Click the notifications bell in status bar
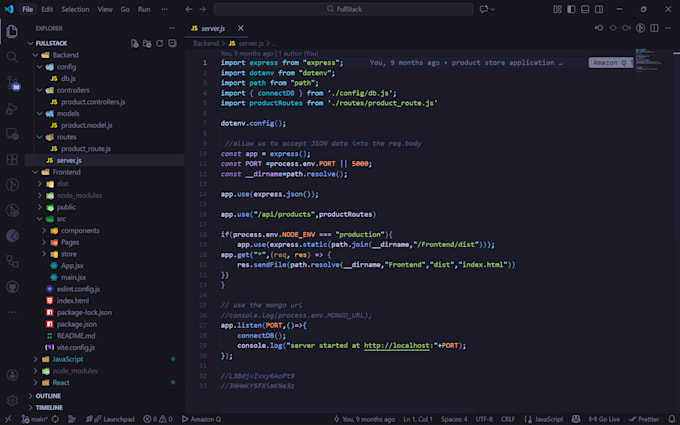This screenshot has width=680, height=425. click(x=672, y=419)
